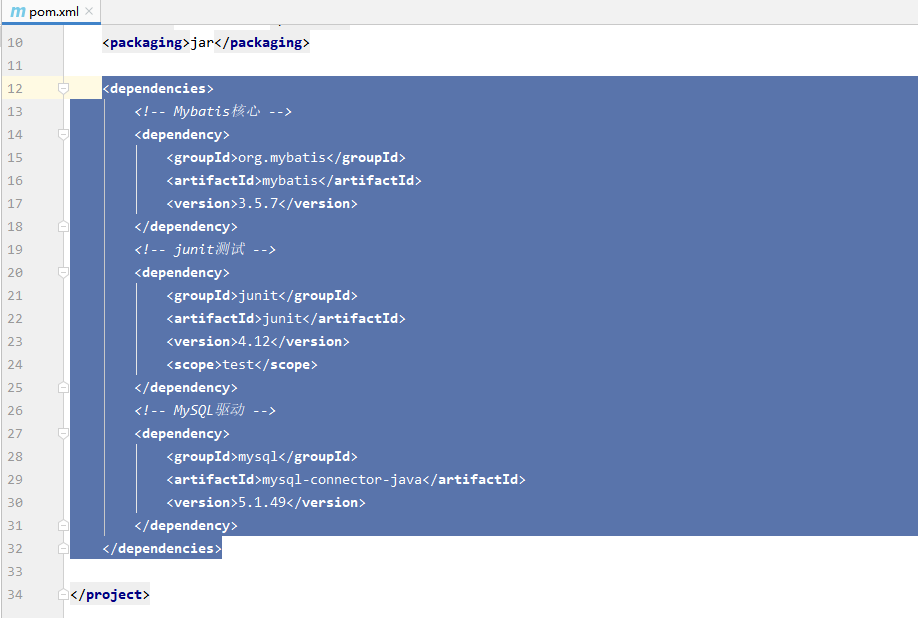Click the fold end marker at line 31
The height and width of the screenshot is (618, 918).
click(63, 526)
